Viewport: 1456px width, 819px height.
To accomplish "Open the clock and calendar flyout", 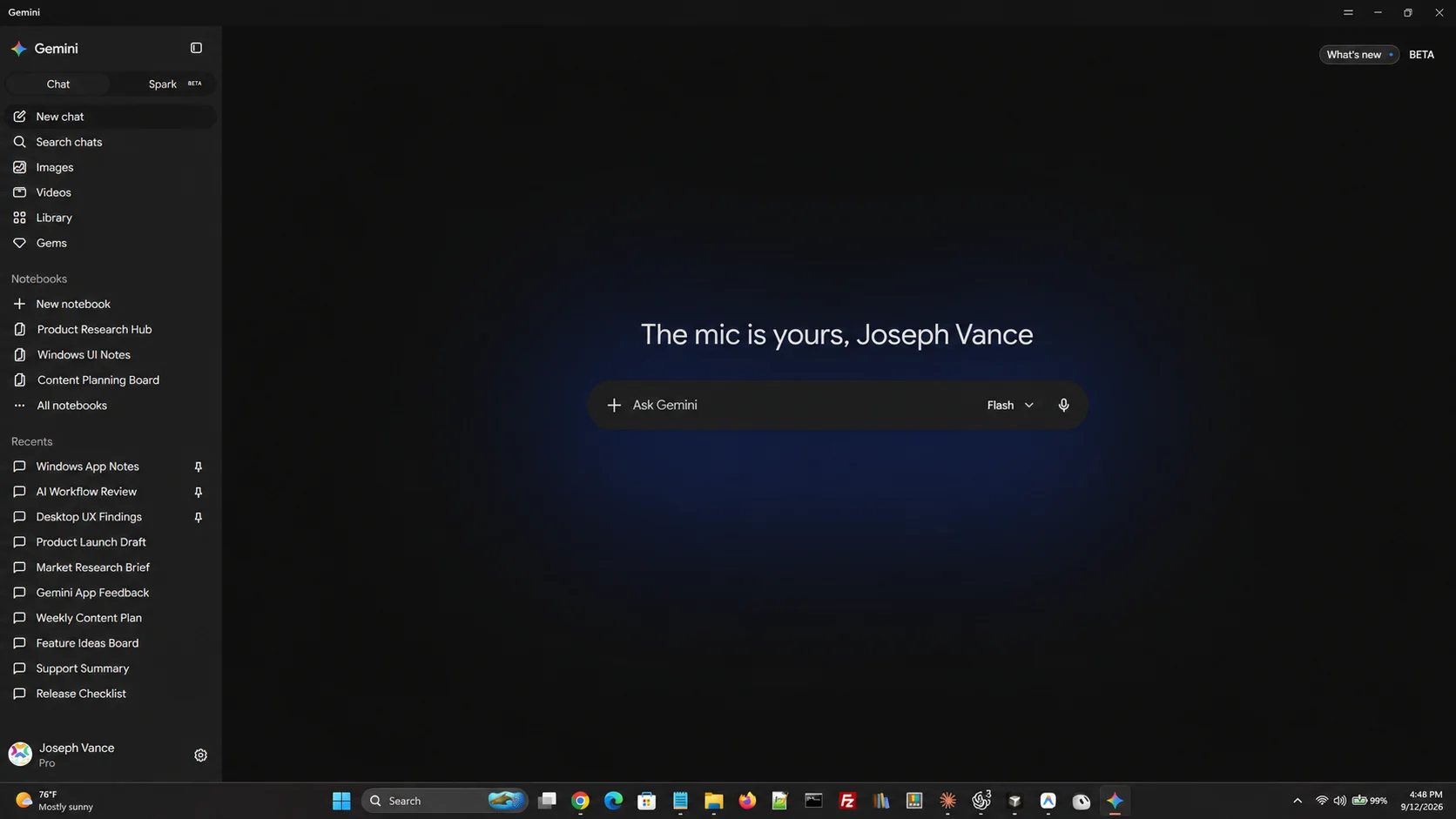I will (x=1421, y=801).
